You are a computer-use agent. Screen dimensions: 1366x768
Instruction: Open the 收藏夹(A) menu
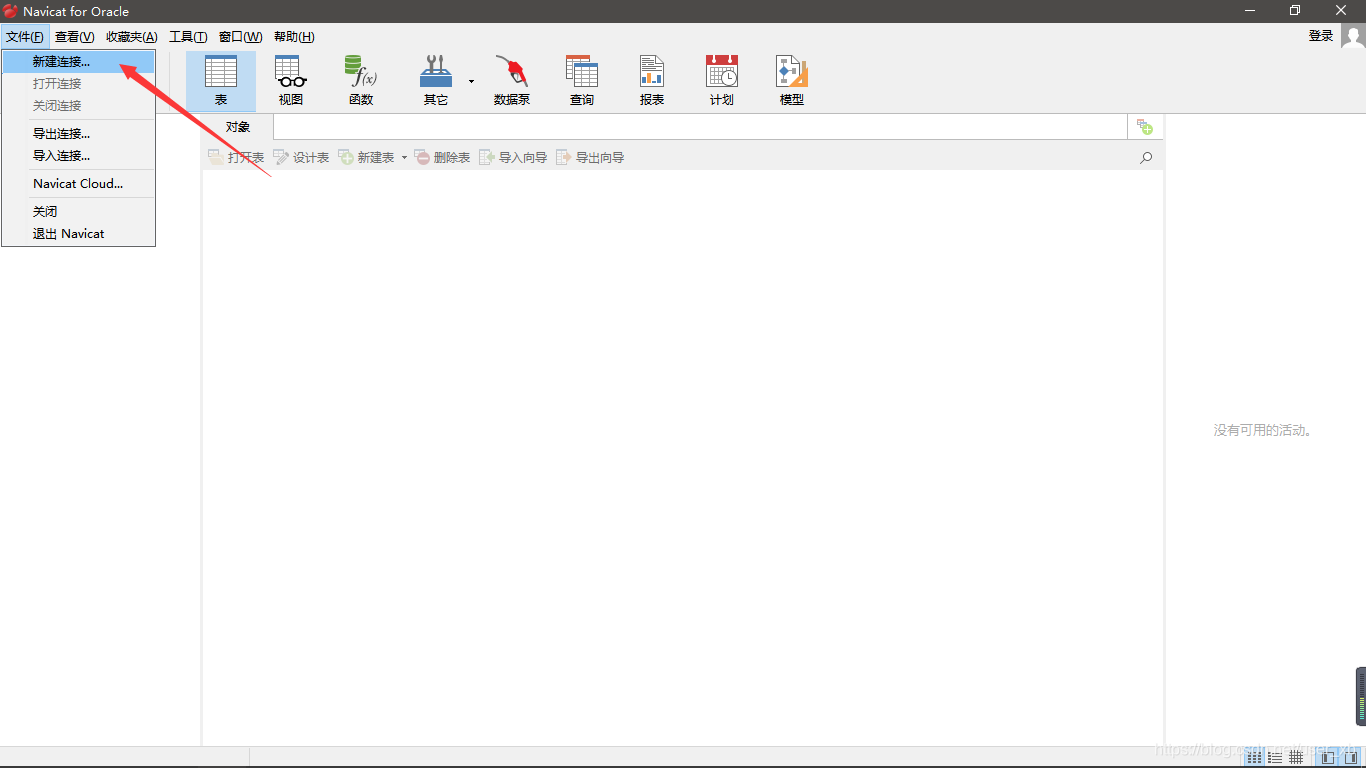point(132,37)
